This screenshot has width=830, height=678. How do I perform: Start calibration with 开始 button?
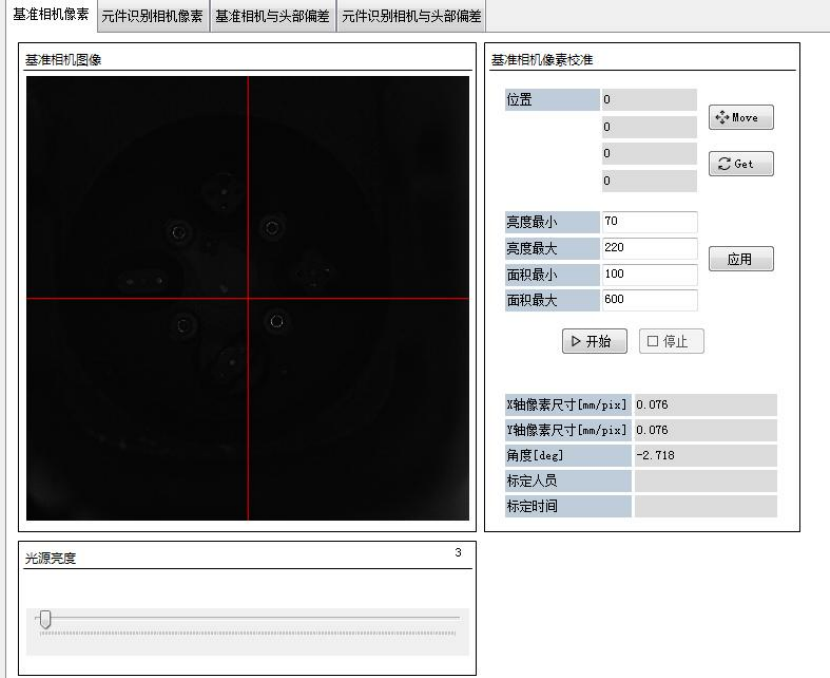click(594, 341)
